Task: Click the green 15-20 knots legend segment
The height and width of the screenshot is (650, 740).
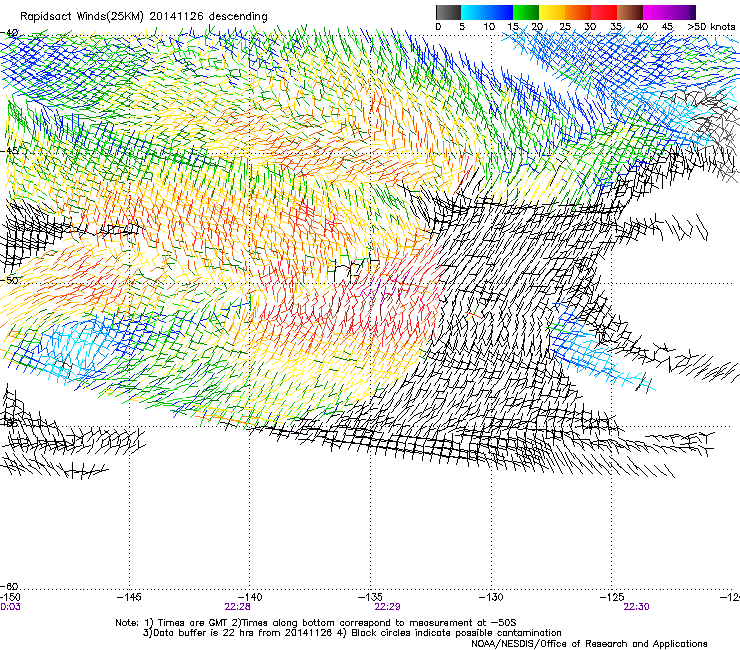Action: (526, 12)
